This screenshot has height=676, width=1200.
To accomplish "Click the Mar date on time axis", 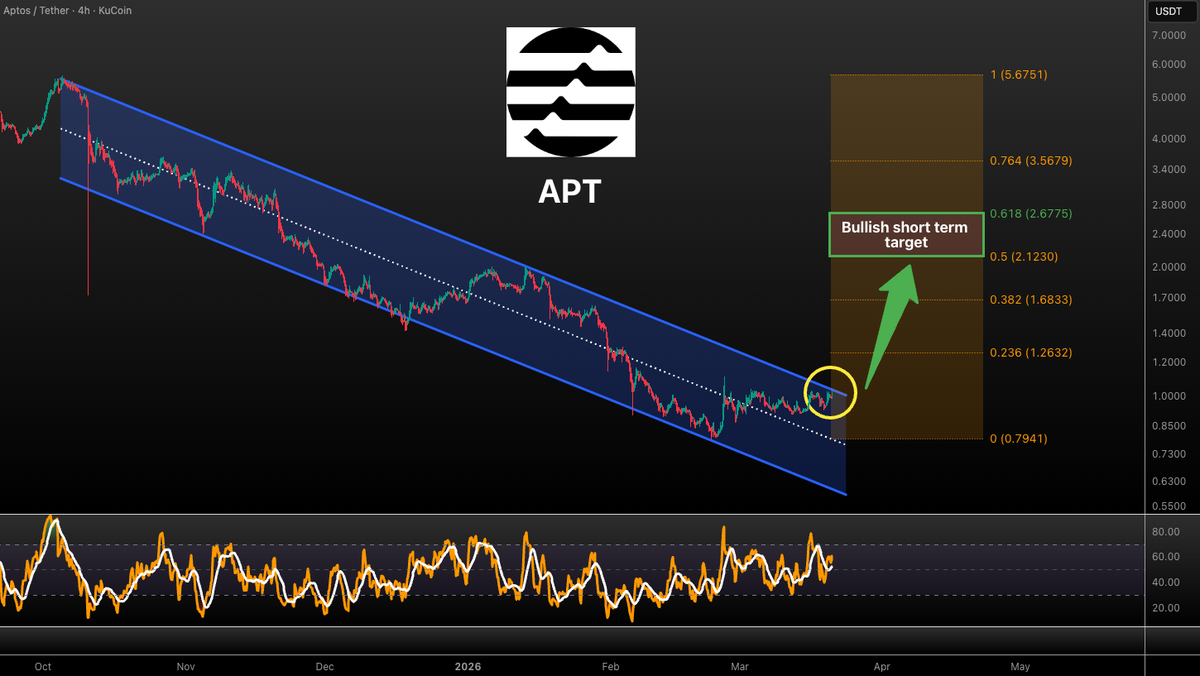I will [740, 666].
